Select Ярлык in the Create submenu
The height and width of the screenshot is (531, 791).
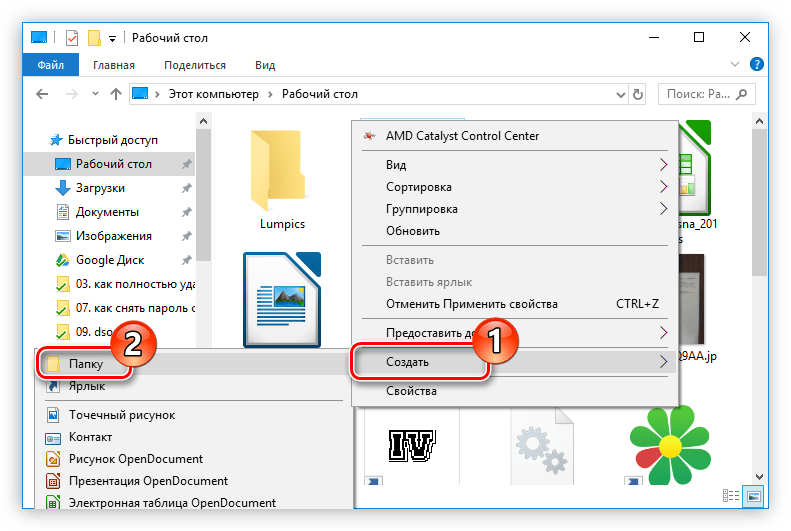point(194,386)
